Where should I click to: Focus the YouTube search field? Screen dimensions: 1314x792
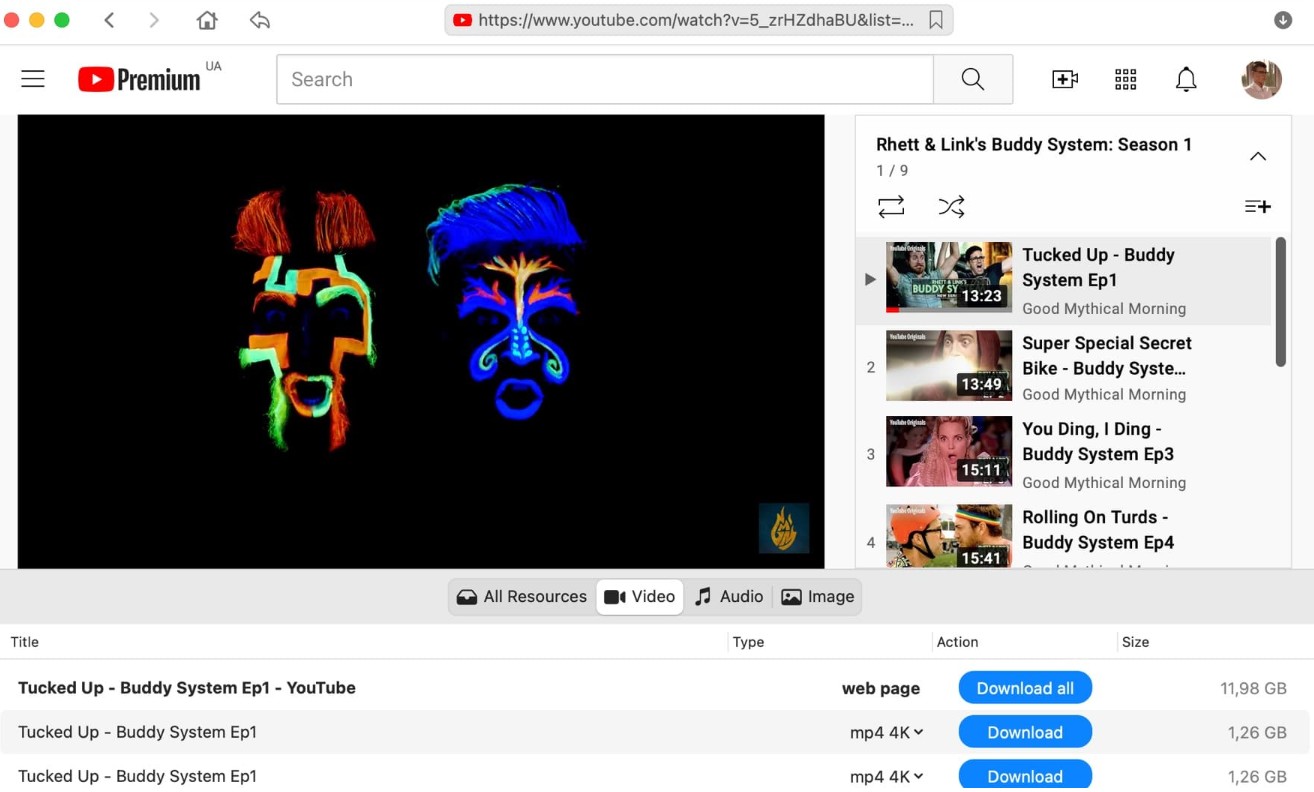click(605, 79)
